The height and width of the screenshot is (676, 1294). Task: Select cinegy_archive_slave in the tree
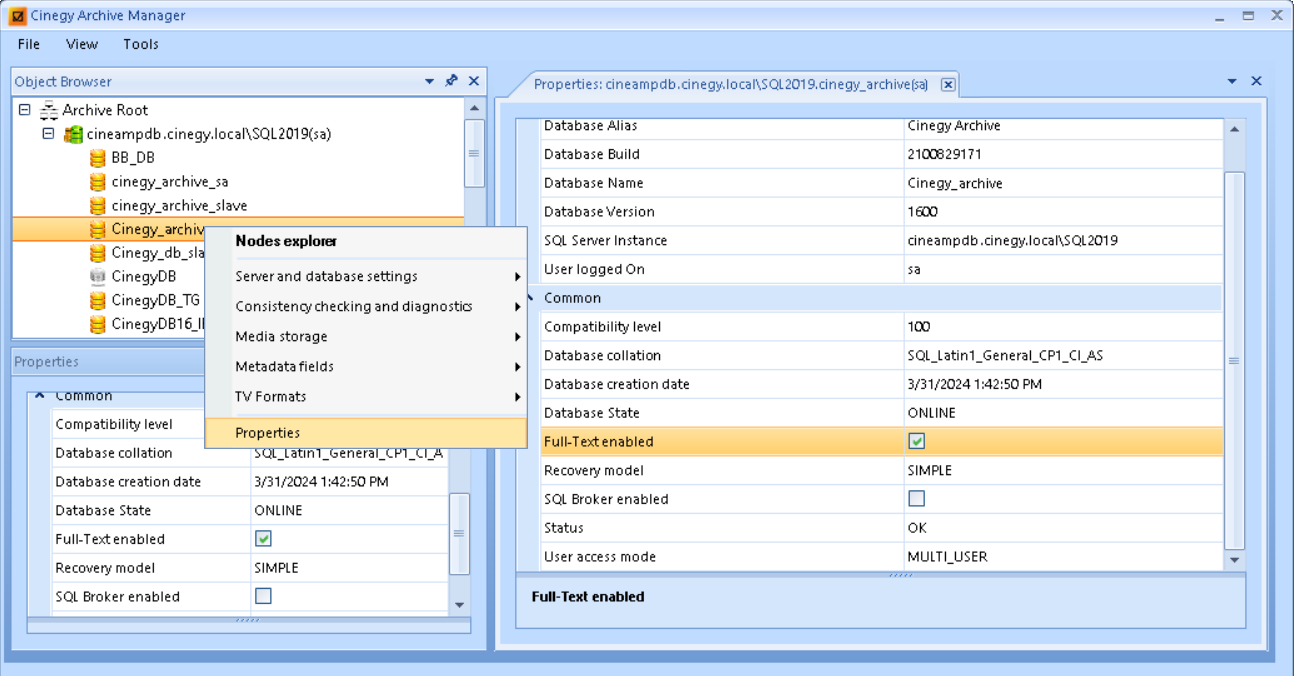click(179, 206)
